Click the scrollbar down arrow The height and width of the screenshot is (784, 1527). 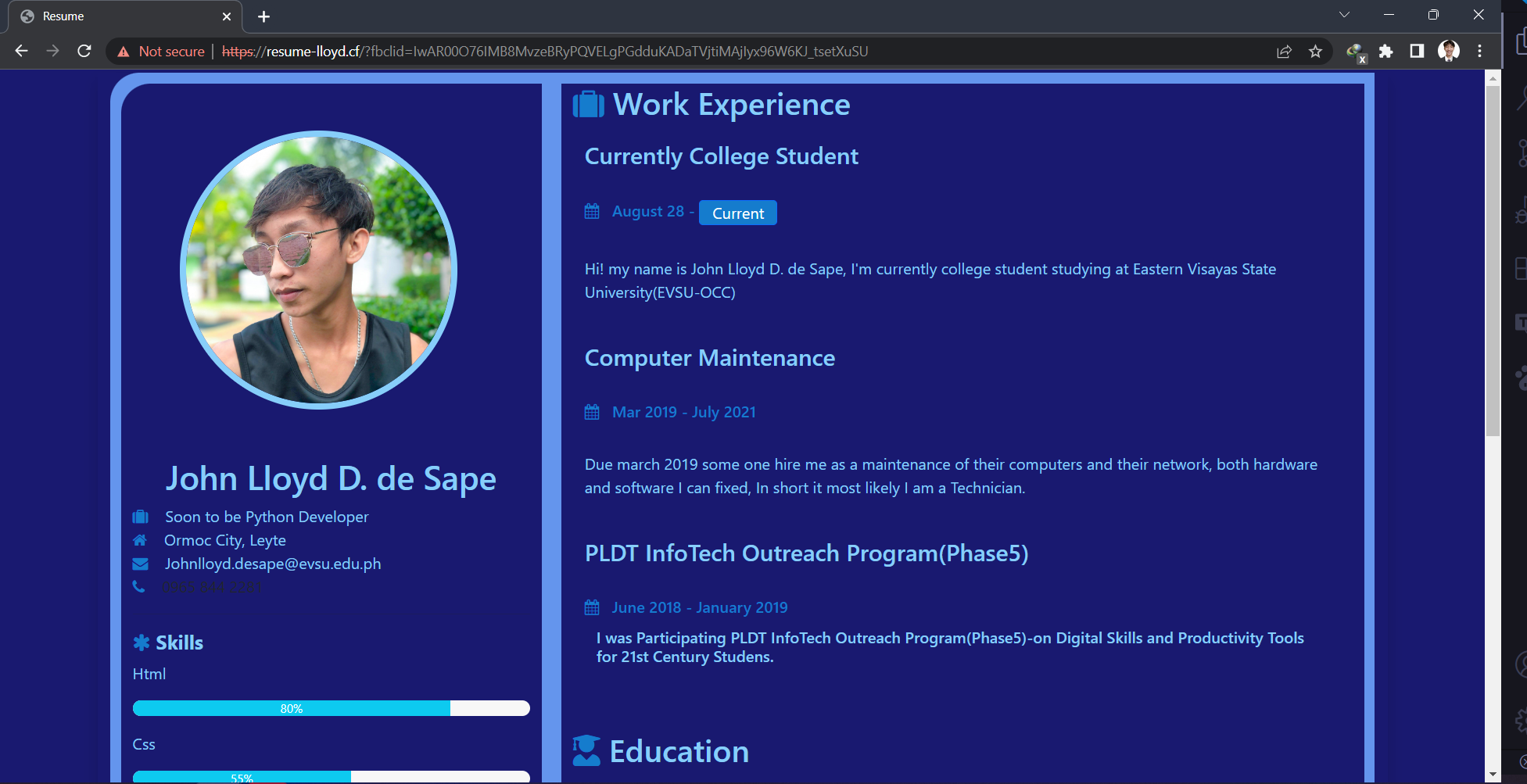coord(1493,774)
